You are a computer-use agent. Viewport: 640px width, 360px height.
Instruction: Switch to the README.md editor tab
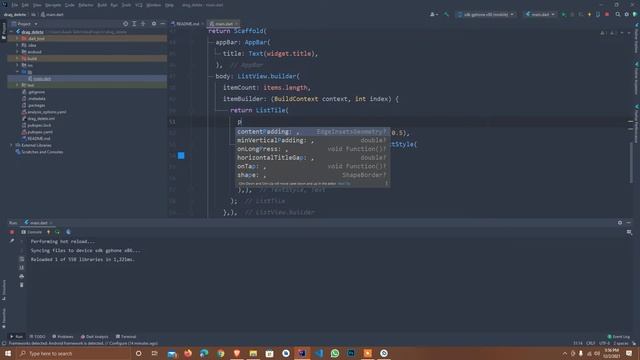click(x=187, y=24)
